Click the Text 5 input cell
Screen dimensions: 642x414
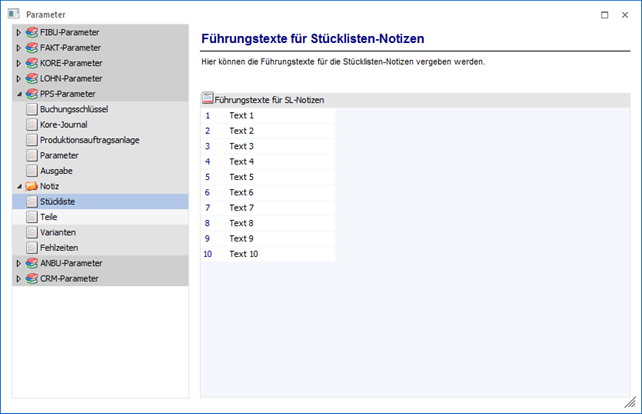click(x=280, y=177)
